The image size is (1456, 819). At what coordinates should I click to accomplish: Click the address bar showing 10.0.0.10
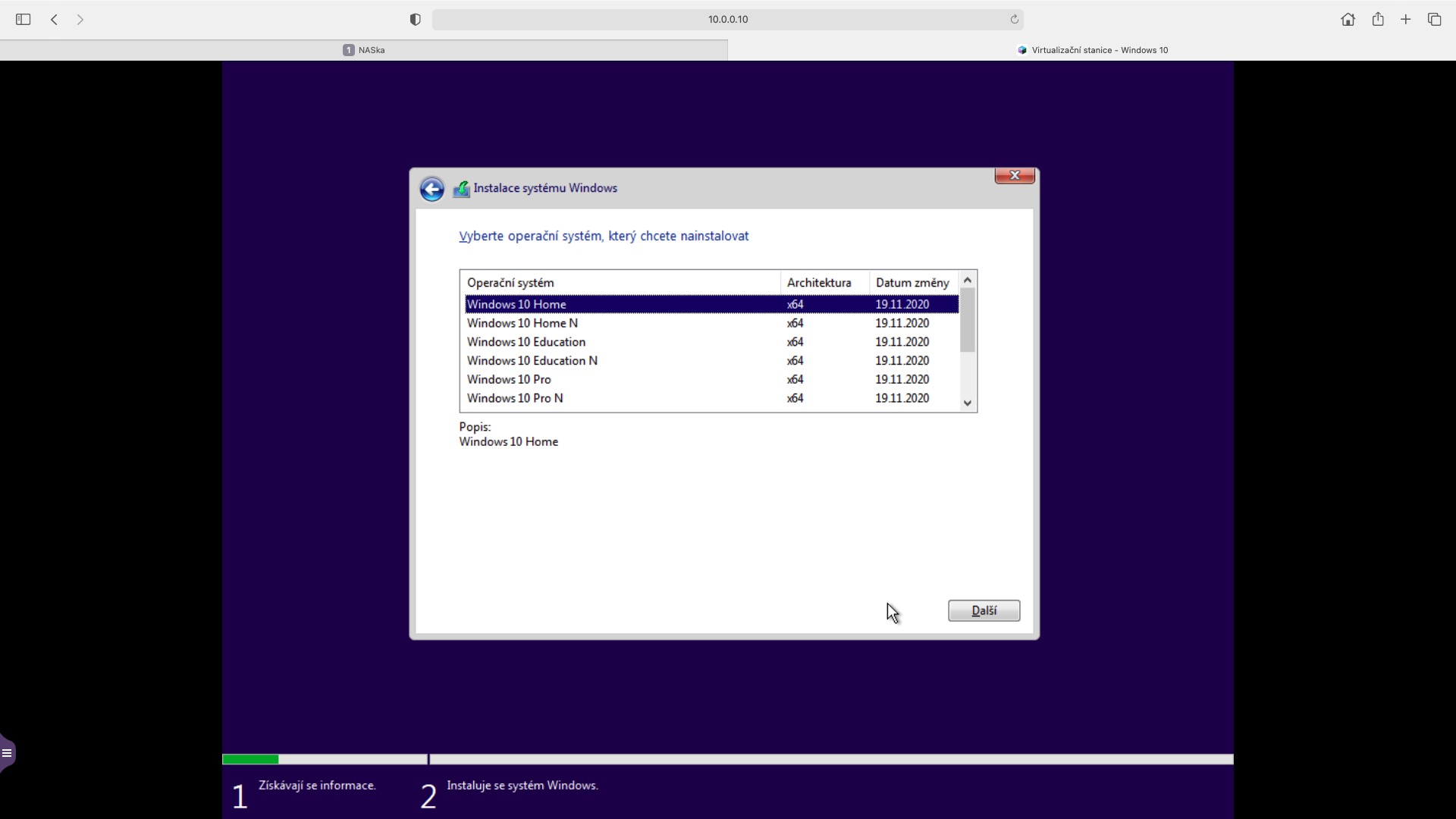point(727,20)
